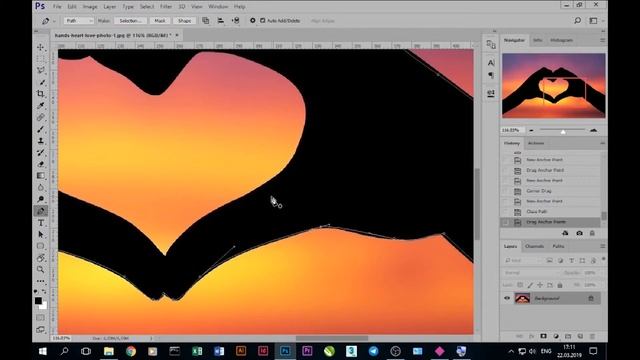640x360 pixels.
Task: Select the Path Selection tool
Action: point(40,234)
